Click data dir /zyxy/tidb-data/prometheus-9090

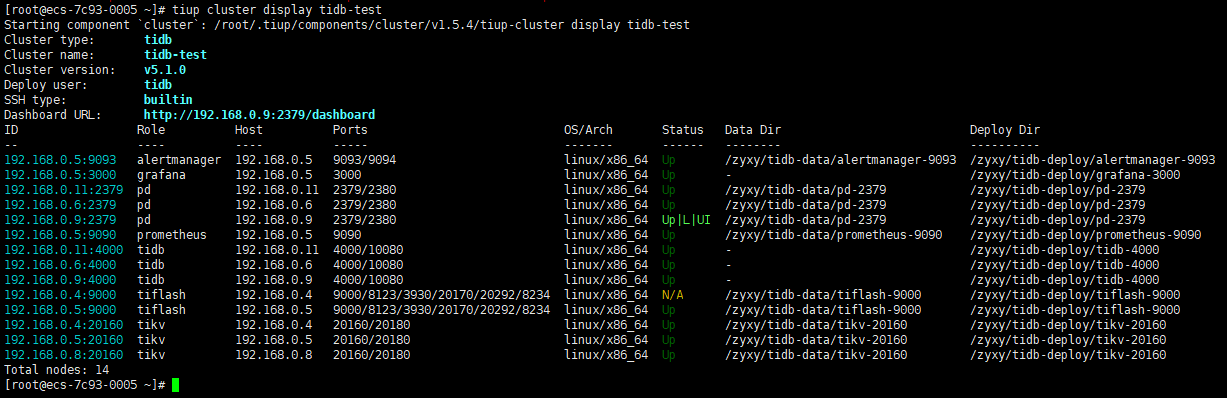[834, 235]
